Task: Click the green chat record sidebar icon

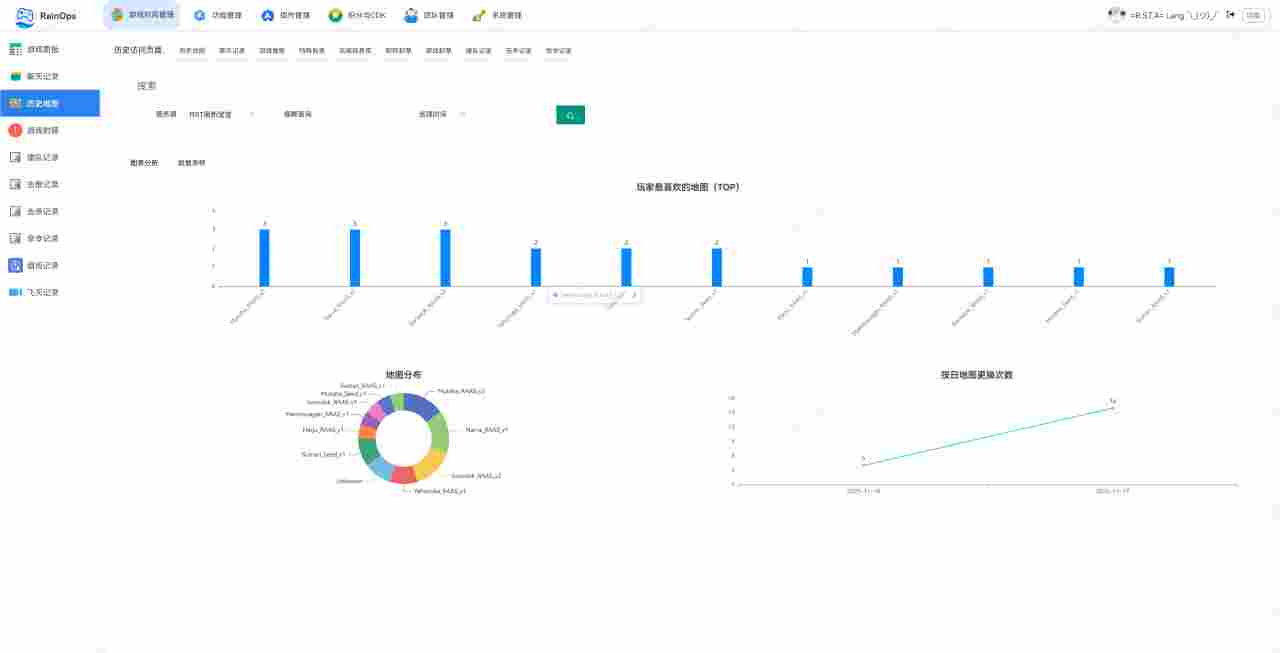Action: coord(16,76)
